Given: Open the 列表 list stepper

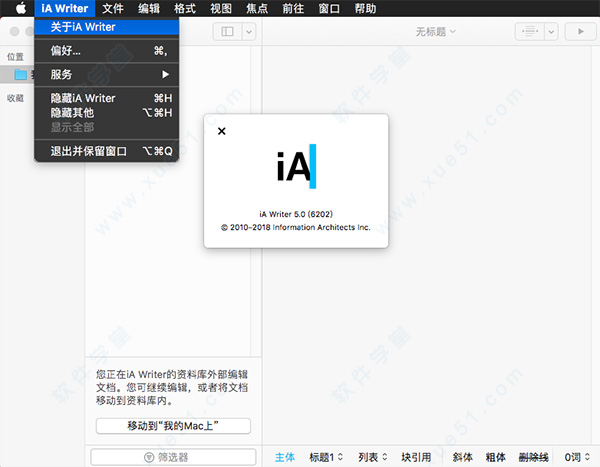Looking at the screenshot, I should coord(372,457).
